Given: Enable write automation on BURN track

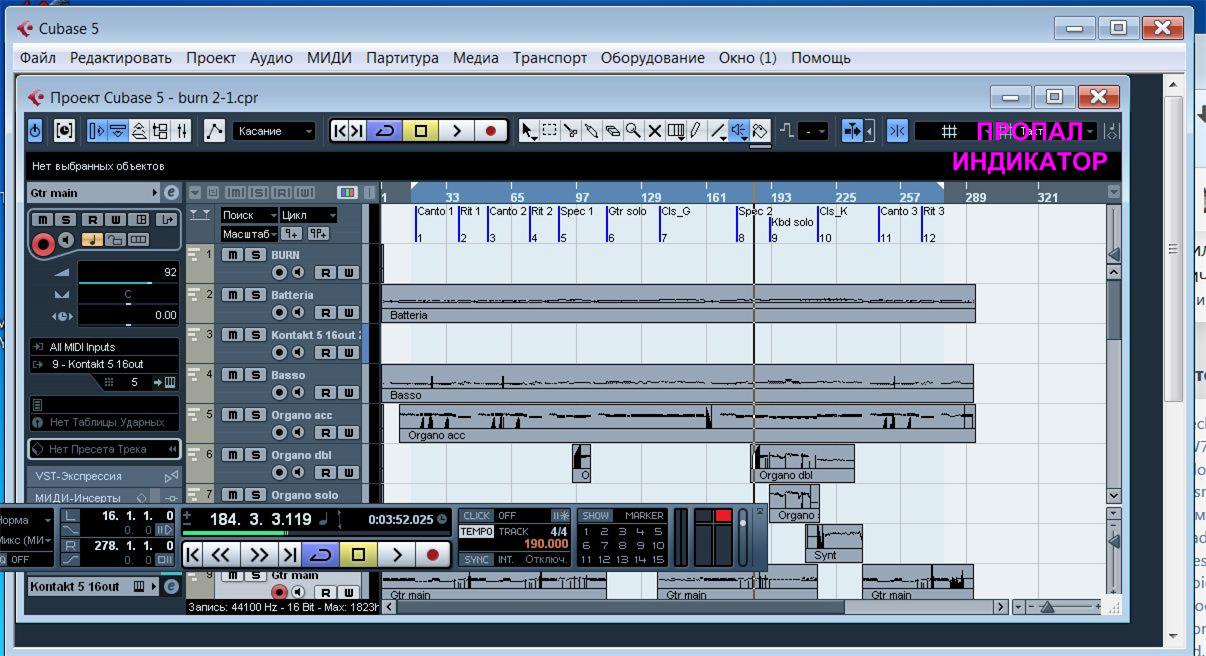Looking at the screenshot, I should point(348,272).
